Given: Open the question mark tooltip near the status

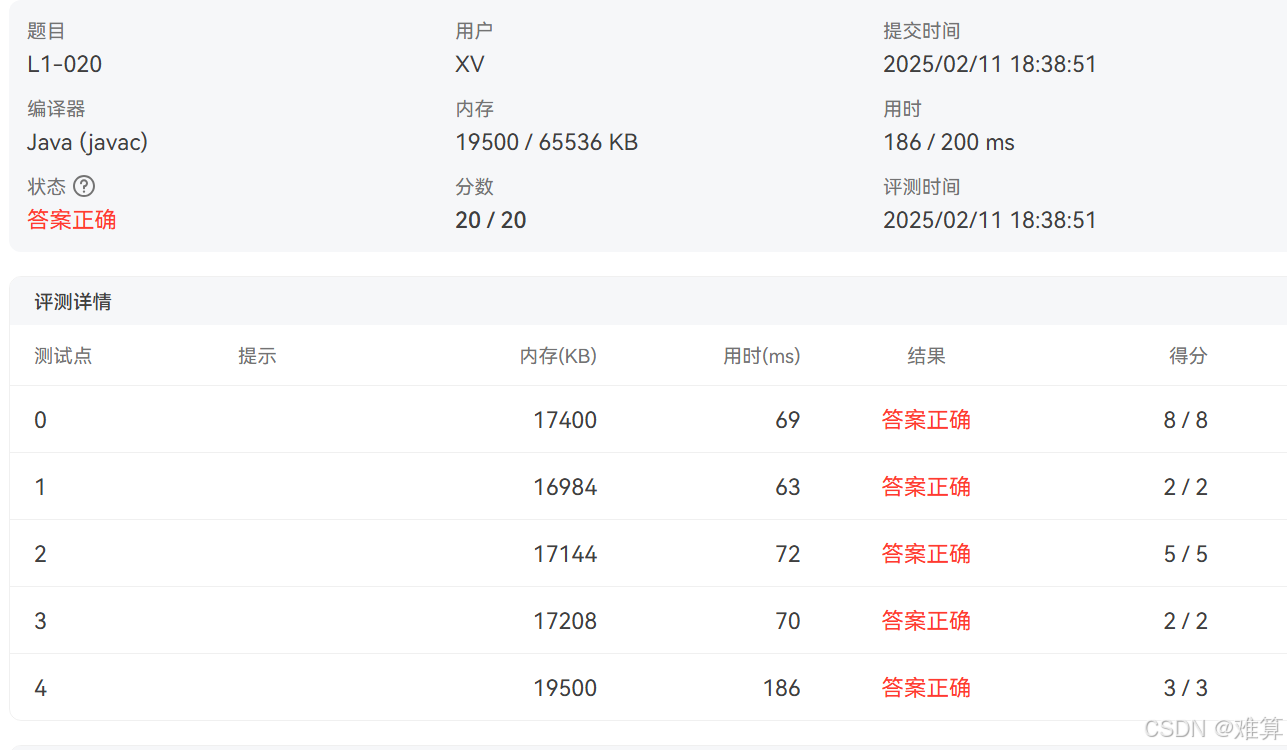Looking at the screenshot, I should (x=84, y=186).
